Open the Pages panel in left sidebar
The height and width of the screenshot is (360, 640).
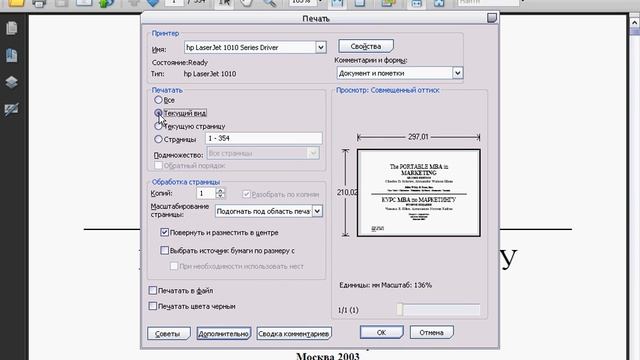pos(12,28)
